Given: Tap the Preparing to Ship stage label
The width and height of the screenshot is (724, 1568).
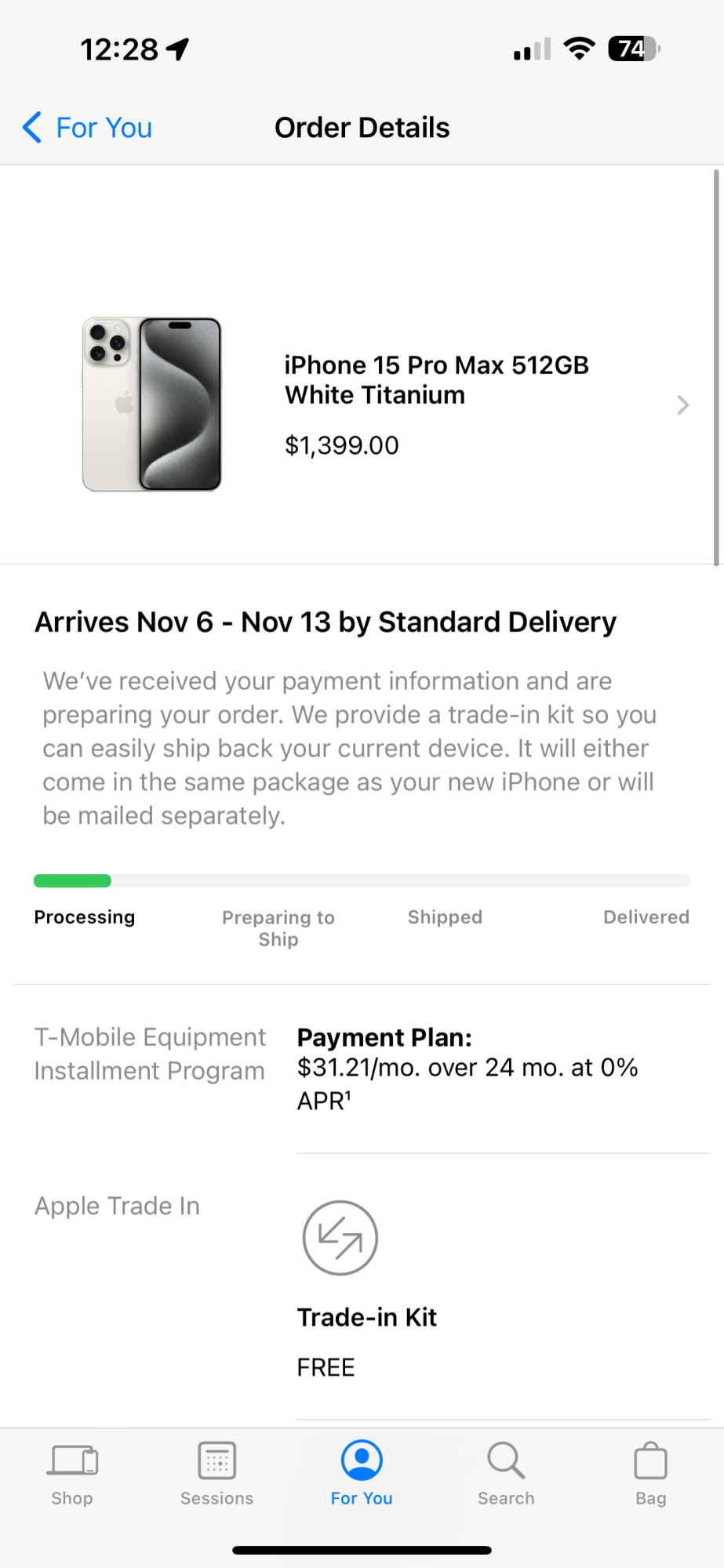Looking at the screenshot, I should tap(278, 928).
